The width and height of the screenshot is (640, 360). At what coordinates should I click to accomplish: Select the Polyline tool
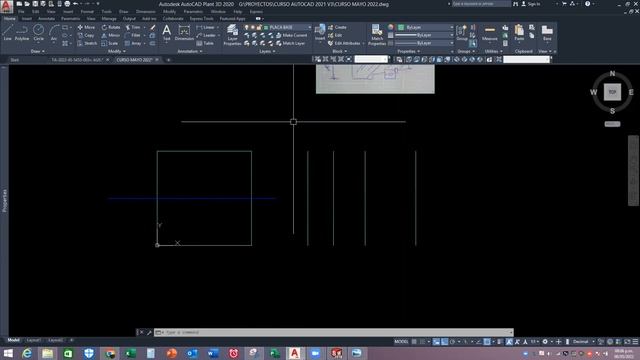click(x=22, y=33)
